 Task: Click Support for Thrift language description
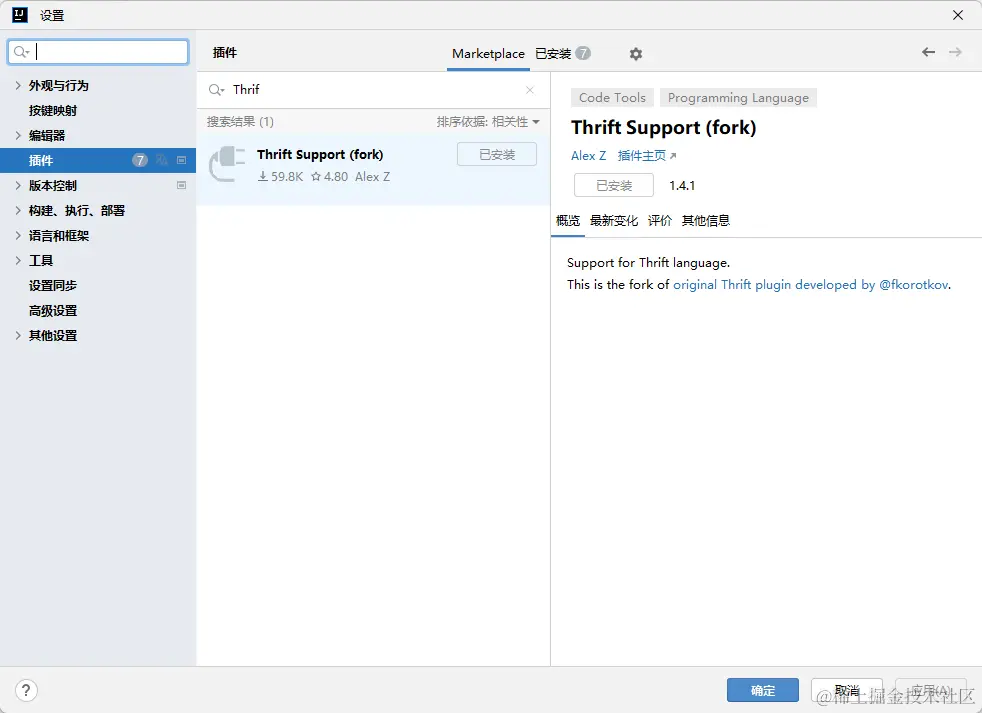(x=648, y=263)
